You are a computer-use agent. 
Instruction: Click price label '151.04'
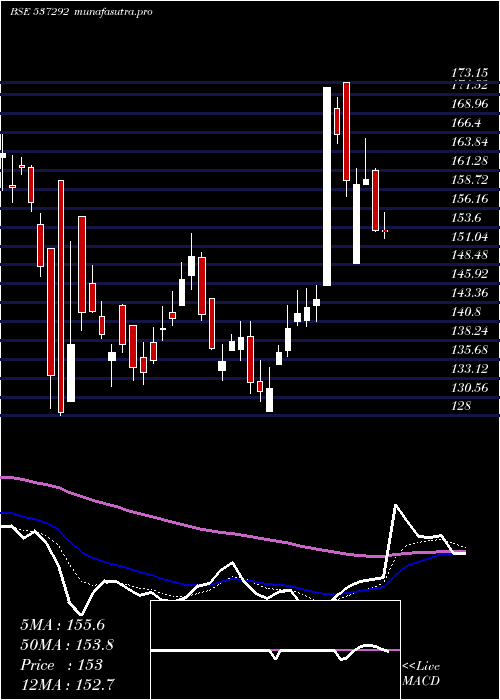(x=470, y=237)
